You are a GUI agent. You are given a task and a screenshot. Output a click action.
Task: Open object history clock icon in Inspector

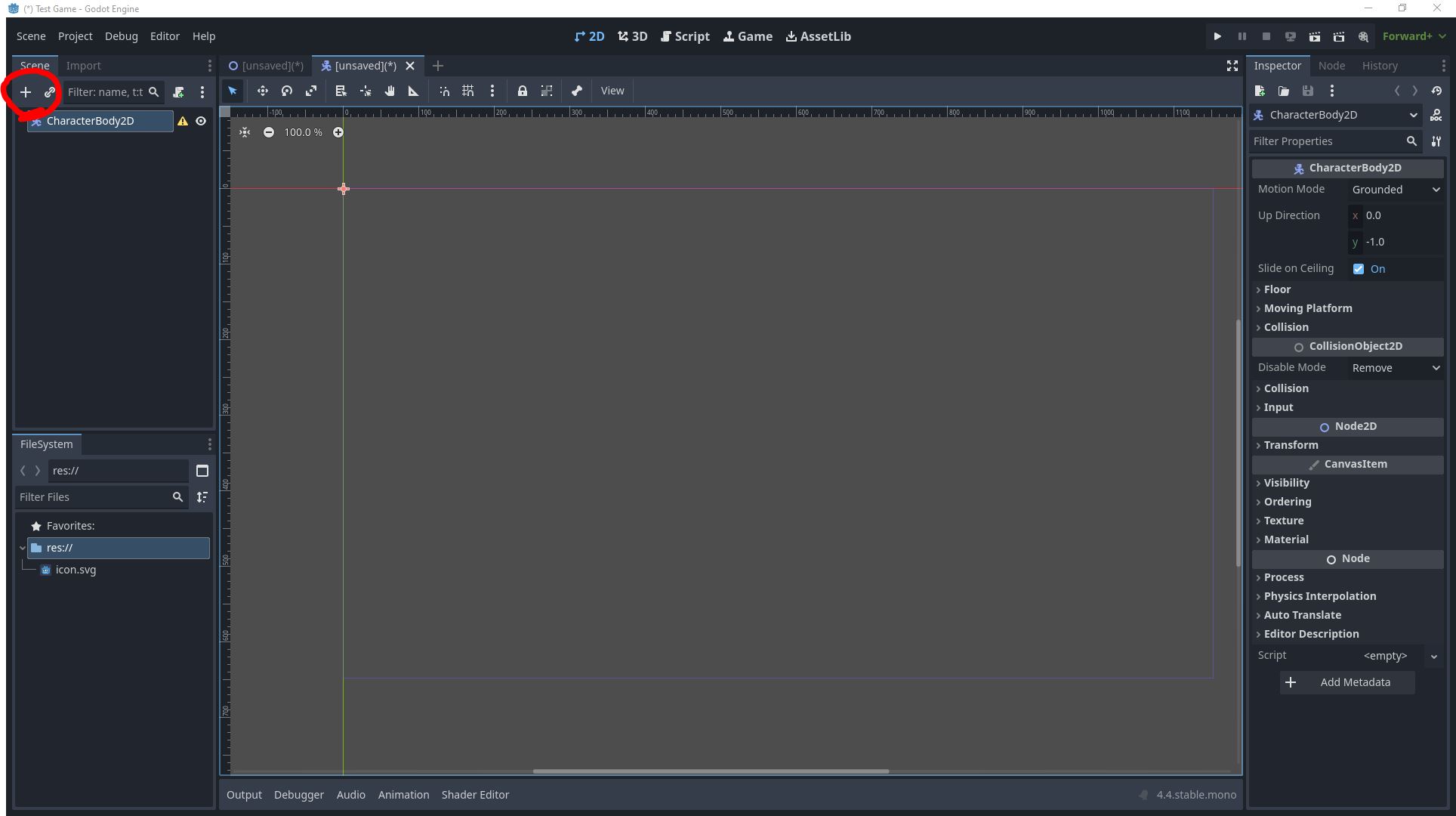tap(1436, 91)
